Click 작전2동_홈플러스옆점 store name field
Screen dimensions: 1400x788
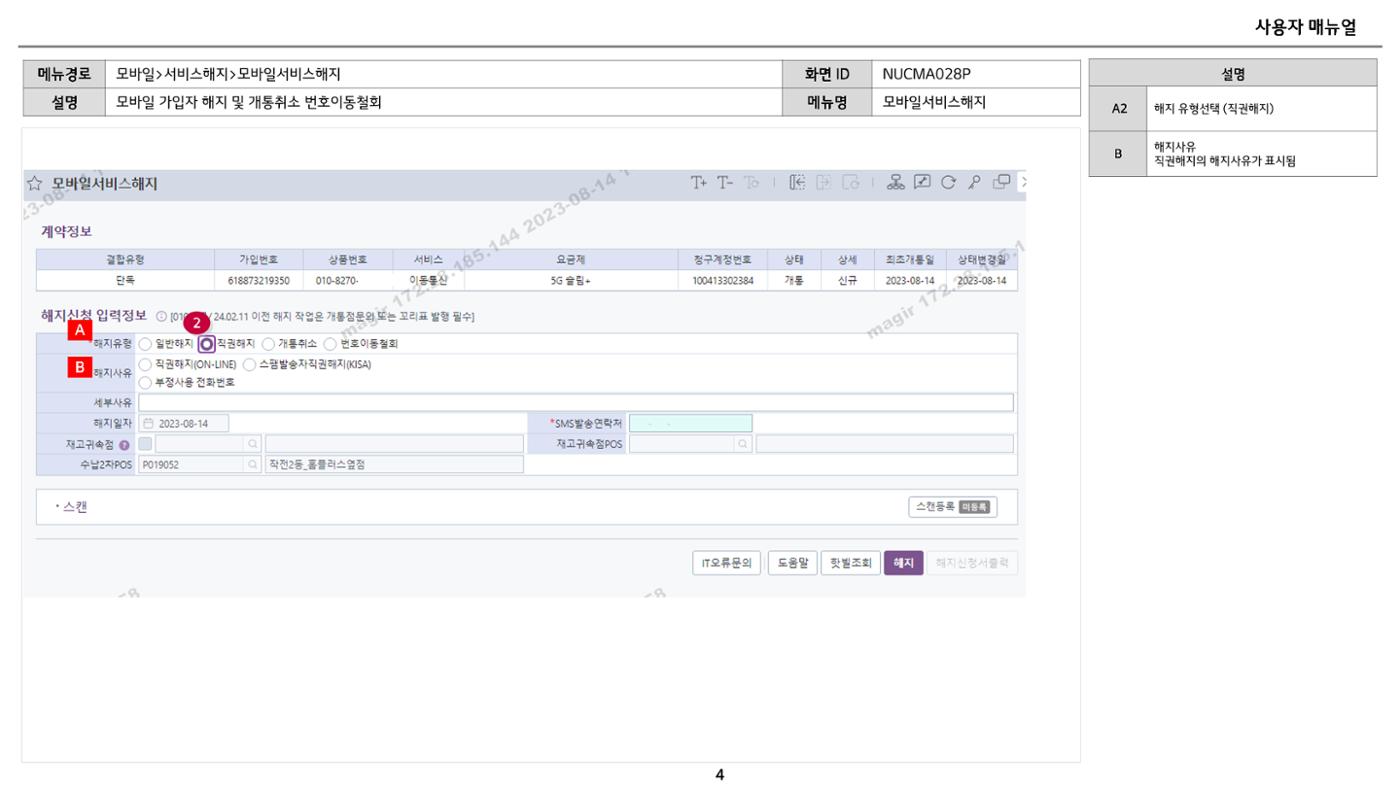pyautogui.click(x=394, y=465)
